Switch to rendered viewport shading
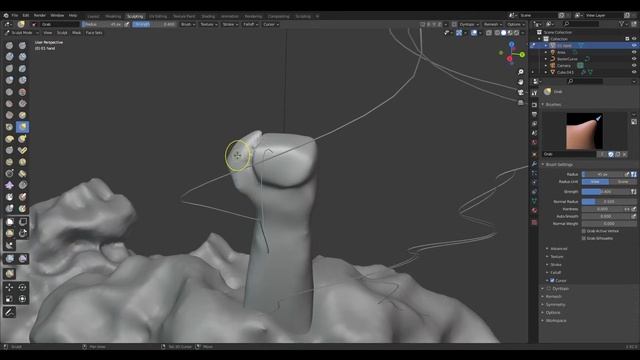The height and width of the screenshot is (360, 640). click(x=516, y=33)
